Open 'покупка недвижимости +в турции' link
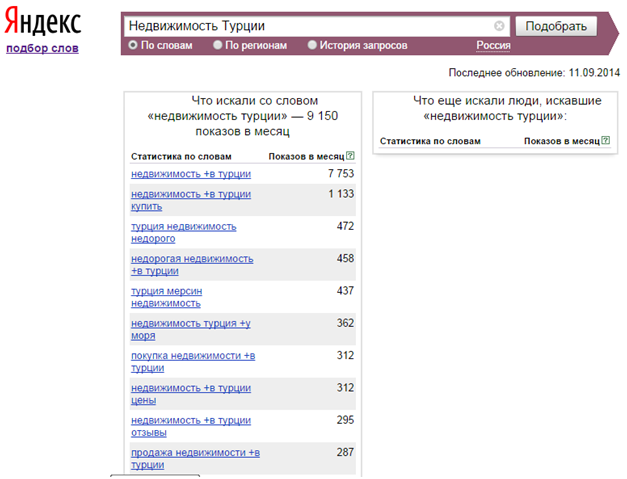This screenshot has width=627, height=479. point(193,362)
